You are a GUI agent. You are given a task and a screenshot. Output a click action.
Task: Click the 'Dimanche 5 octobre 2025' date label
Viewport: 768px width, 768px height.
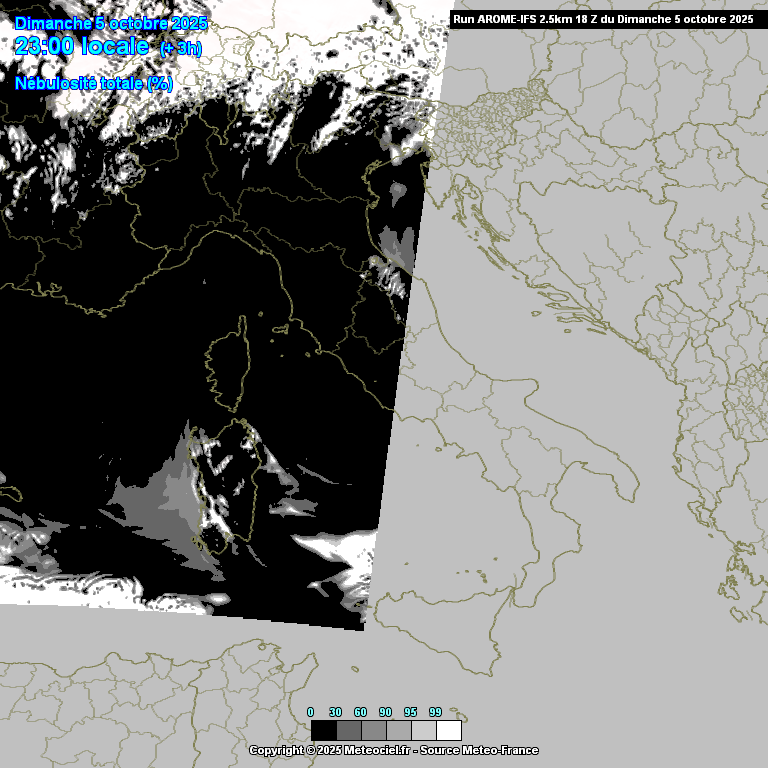[111, 23]
